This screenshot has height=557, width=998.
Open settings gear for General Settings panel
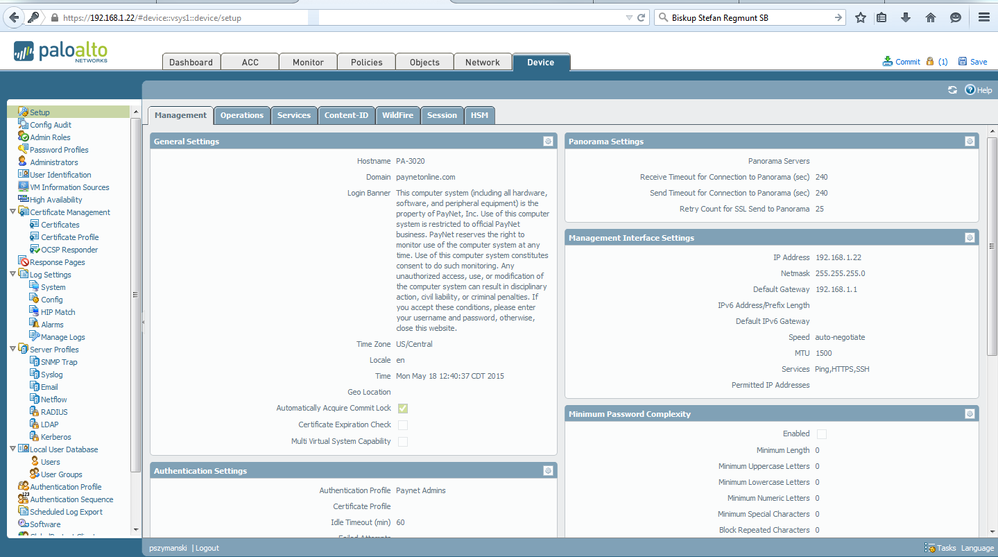click(x=548, y=141)
